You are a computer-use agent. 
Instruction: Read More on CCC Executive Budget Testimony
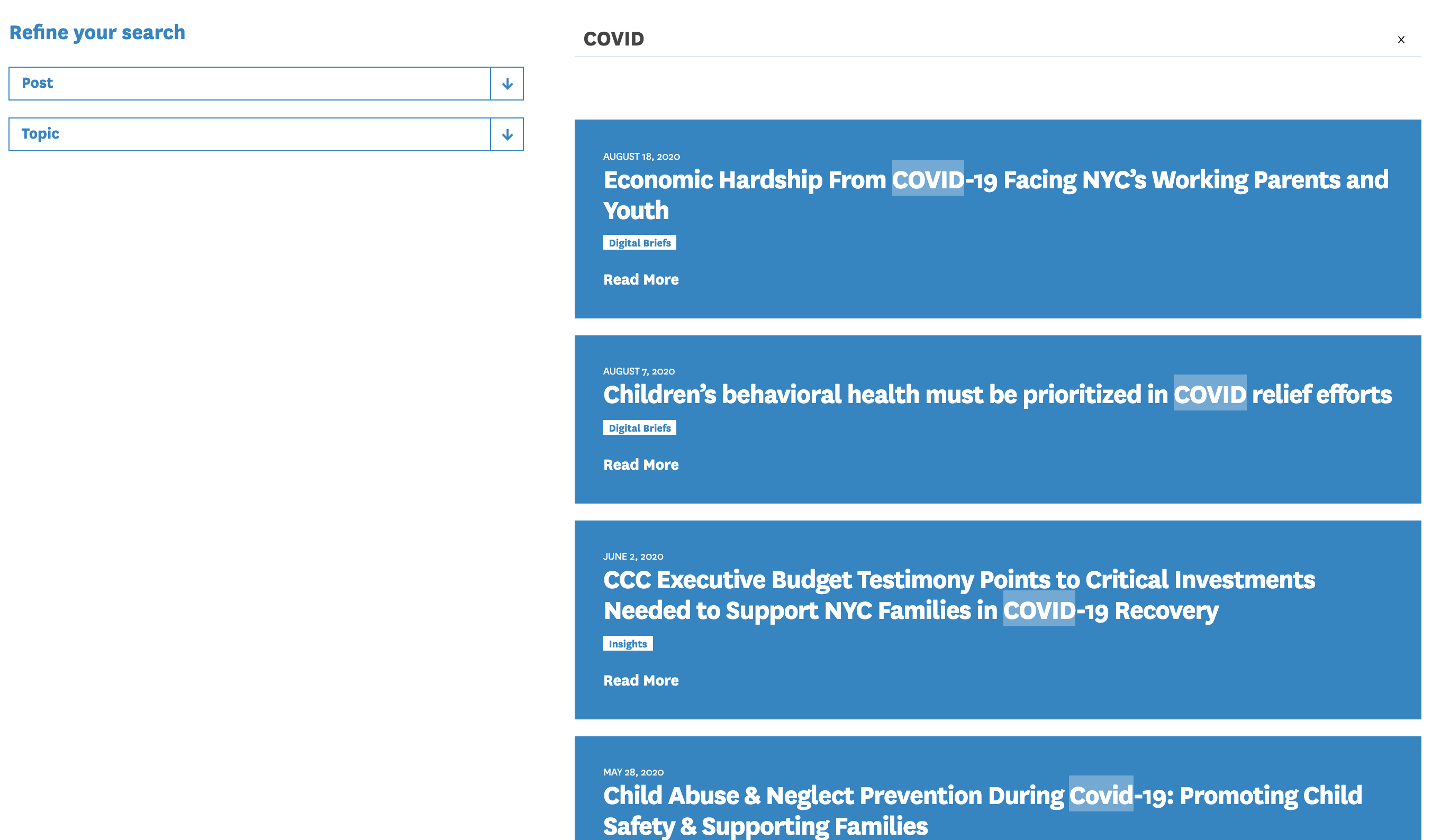[x=640, y=680]
